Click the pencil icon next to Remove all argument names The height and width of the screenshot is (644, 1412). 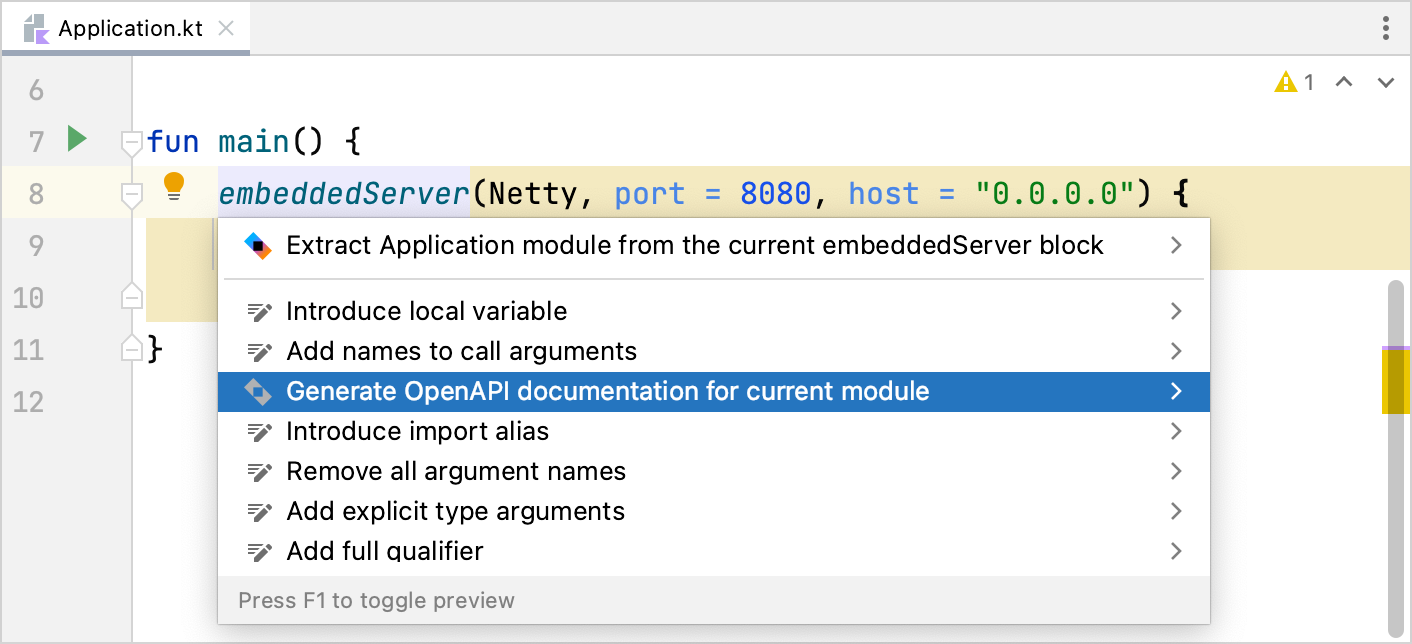pyautogui.click(x=260, y=471)
